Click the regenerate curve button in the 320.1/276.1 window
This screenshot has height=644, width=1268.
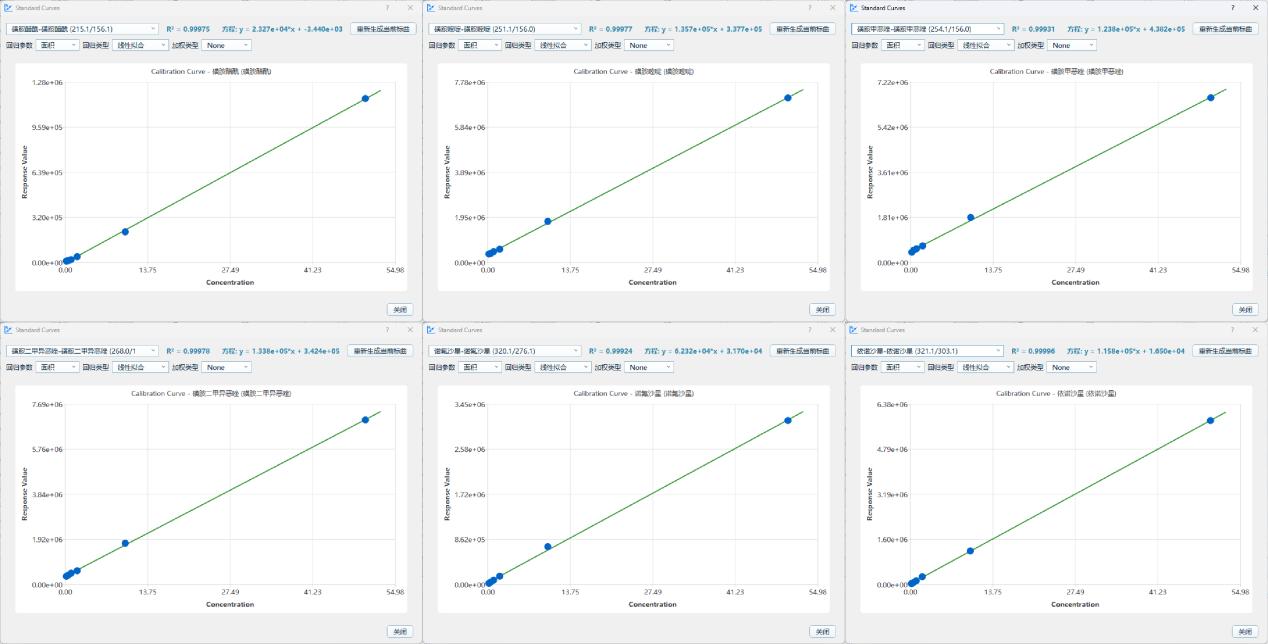(x=803, y=351)
